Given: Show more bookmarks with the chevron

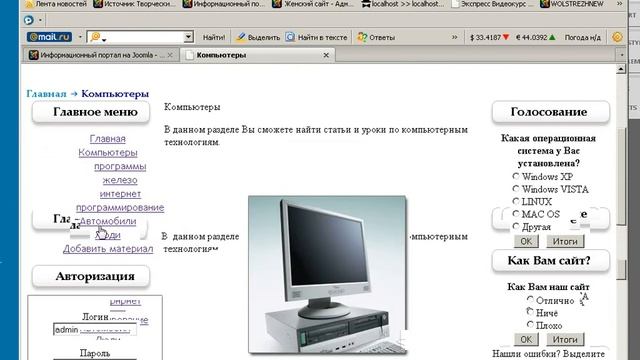Looking at the screenshot, I should coord(619,4).
